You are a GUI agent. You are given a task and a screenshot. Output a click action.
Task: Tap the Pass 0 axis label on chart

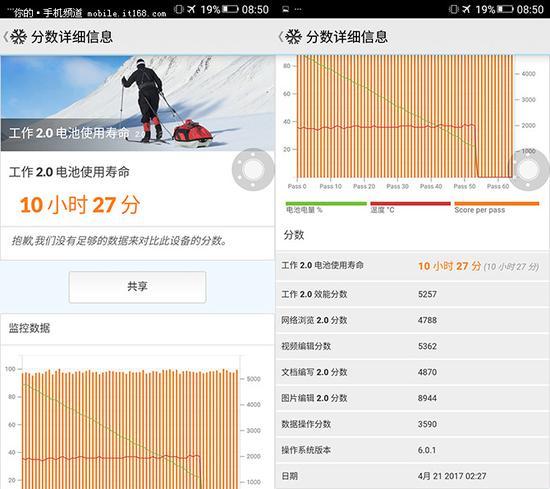click(x=297, y=186)
